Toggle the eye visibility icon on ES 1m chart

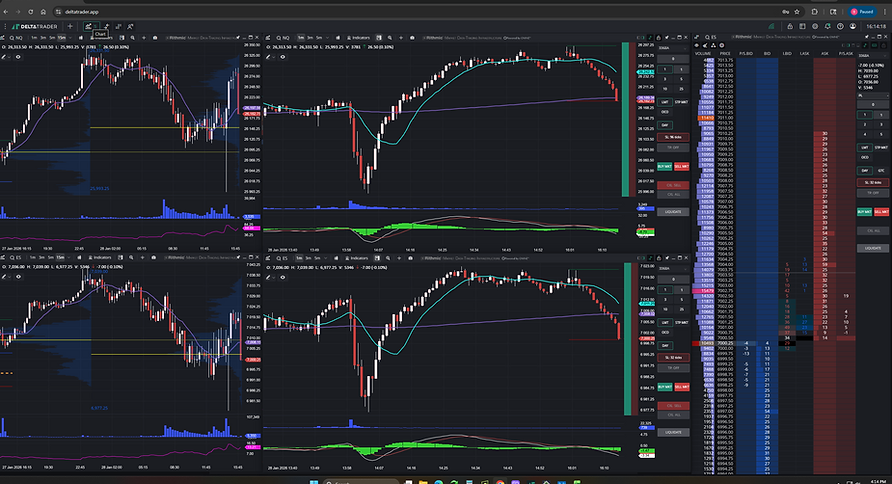(283, 277)
